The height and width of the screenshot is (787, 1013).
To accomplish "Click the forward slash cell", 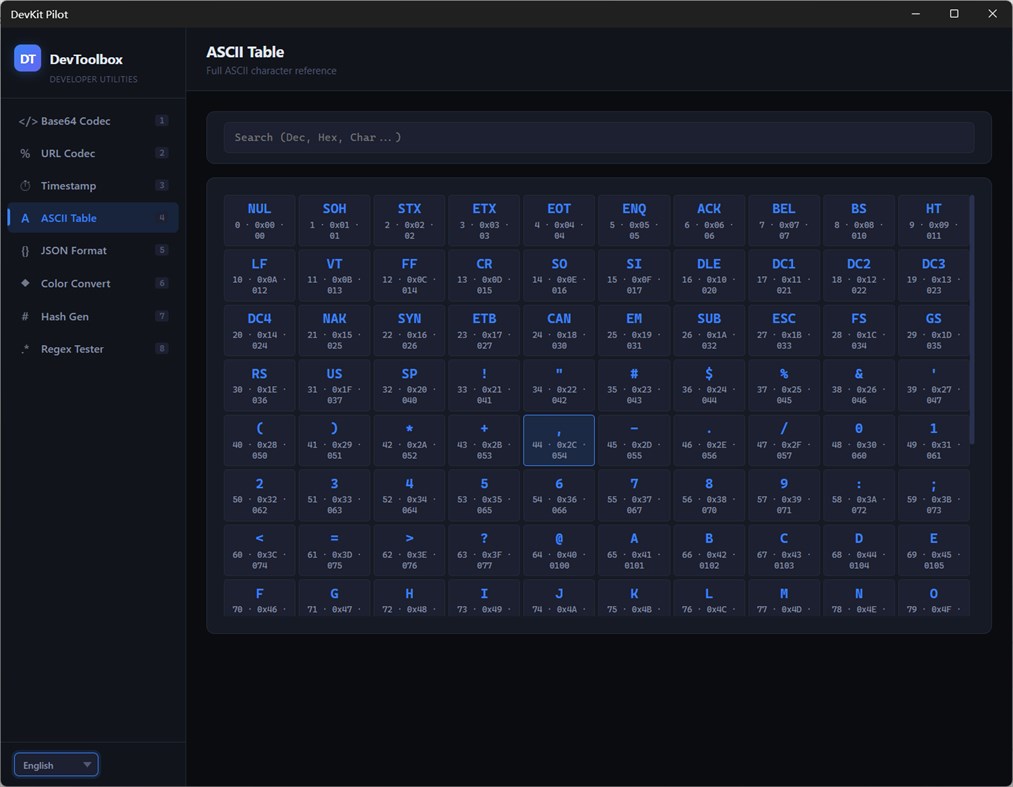I will click(784, 440).
